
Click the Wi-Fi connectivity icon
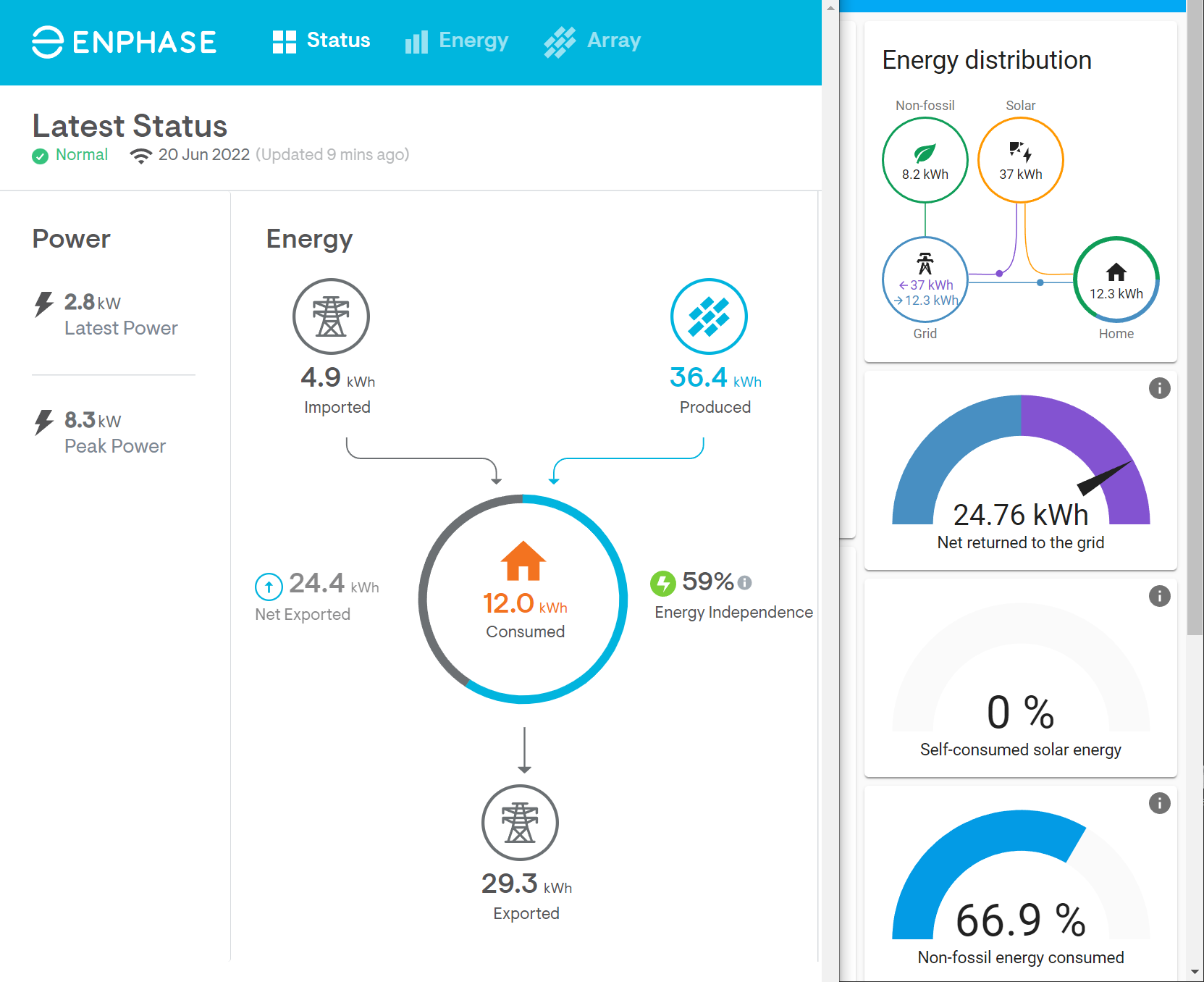(140, 154)
